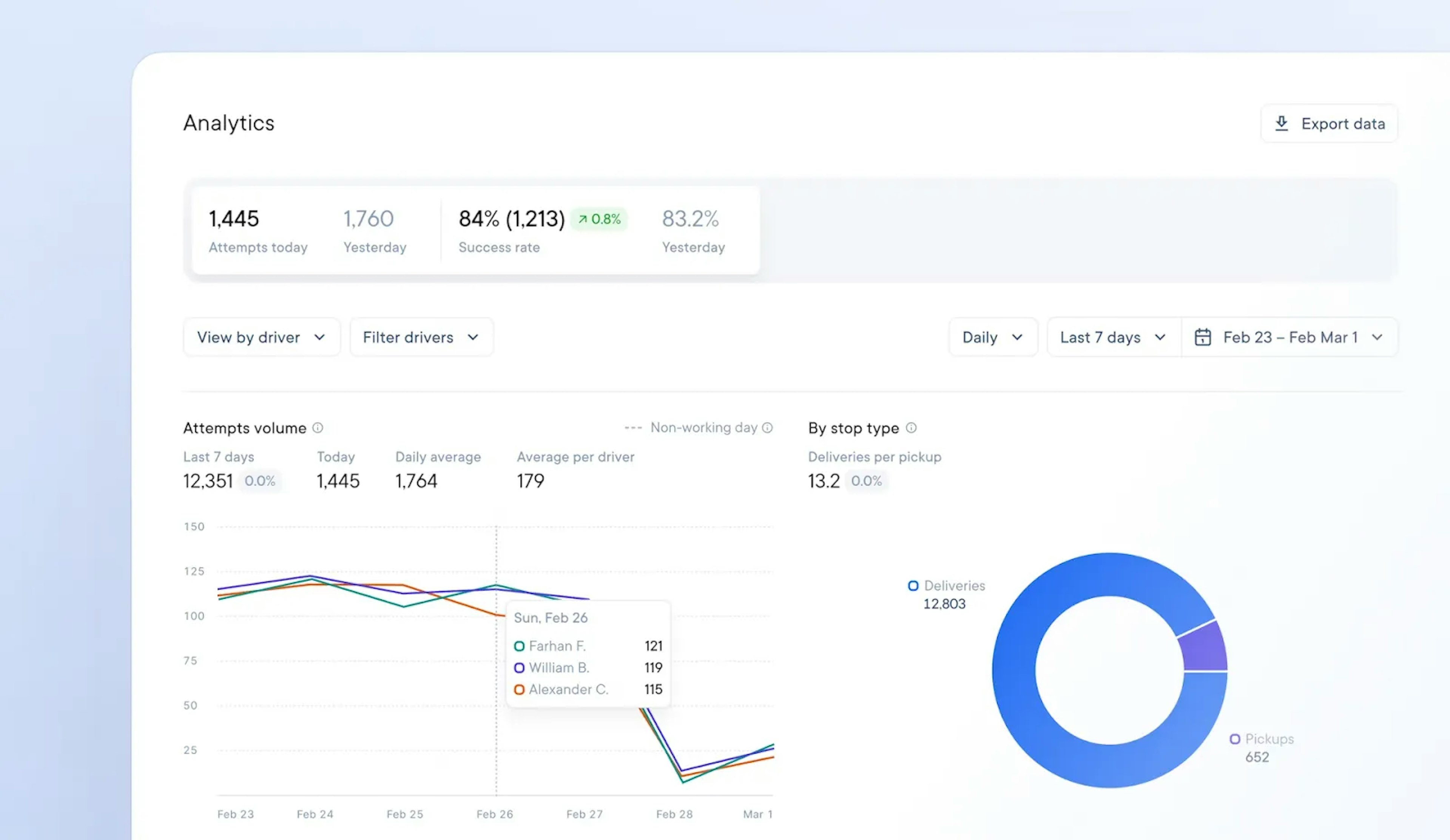
Task: Click the date range Feb 23 – Mar 1
Action: coord(1289,336)
